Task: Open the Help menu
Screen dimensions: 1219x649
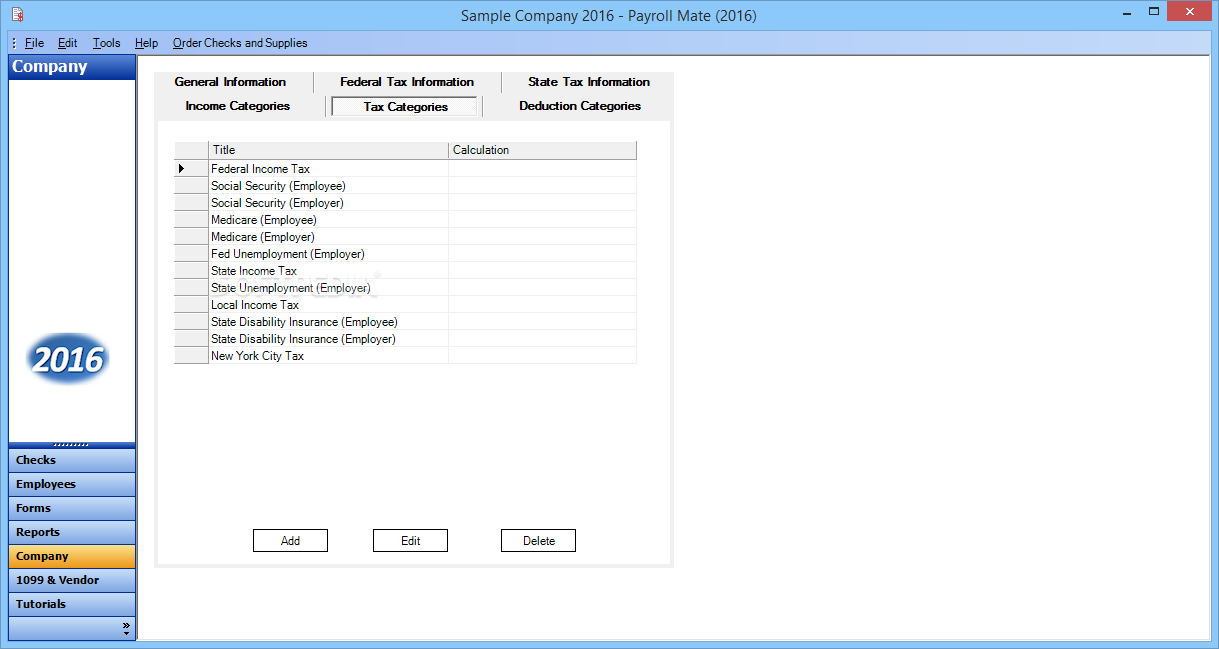Action: point(147,43)
